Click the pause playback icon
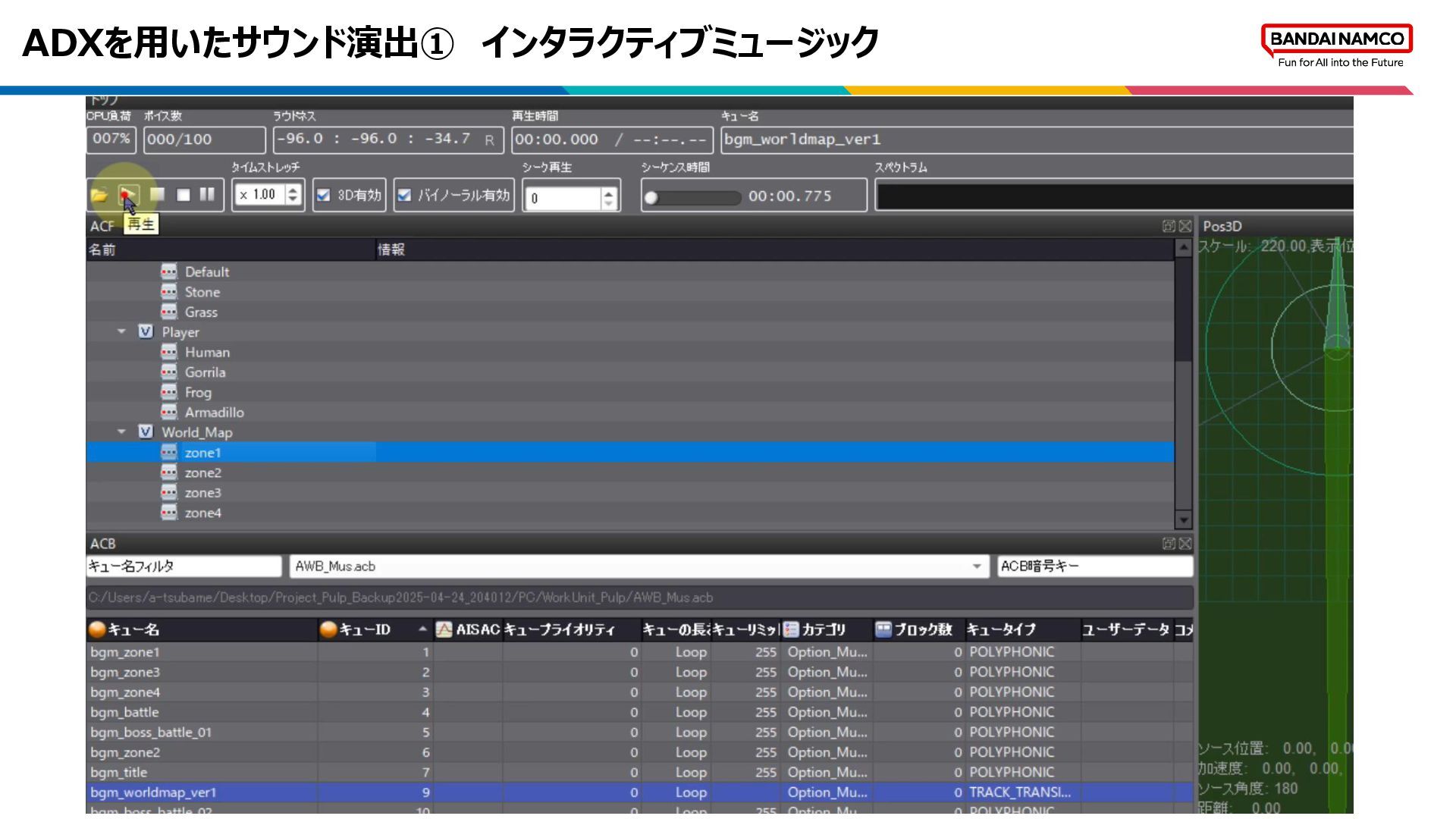 pyautogui.click(x=207, y=195)
